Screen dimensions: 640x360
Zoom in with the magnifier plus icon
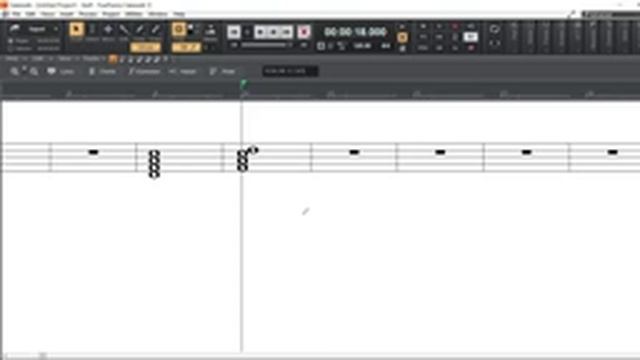[15, 71]
